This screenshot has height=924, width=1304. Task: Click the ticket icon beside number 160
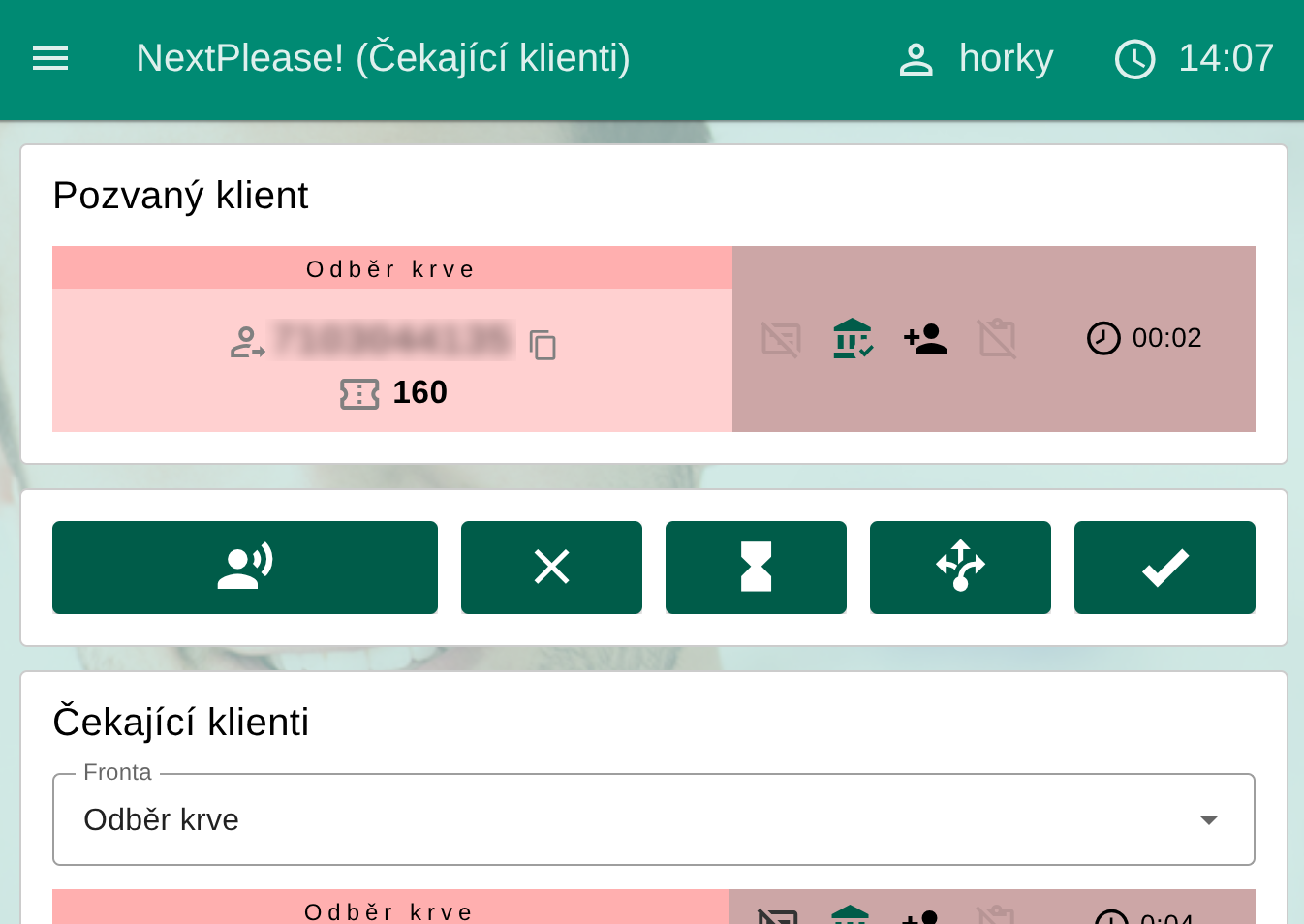pos(359,393)
